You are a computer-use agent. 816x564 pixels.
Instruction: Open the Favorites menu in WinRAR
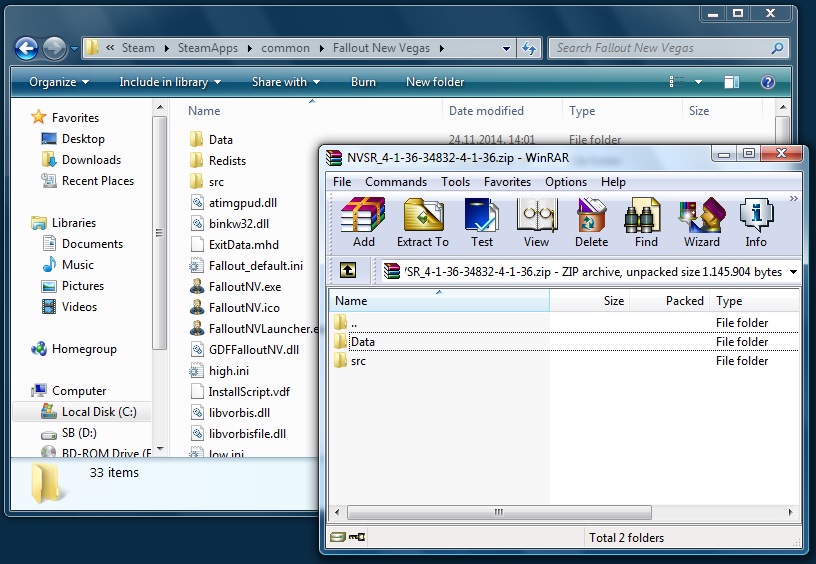tap(507, 182)
